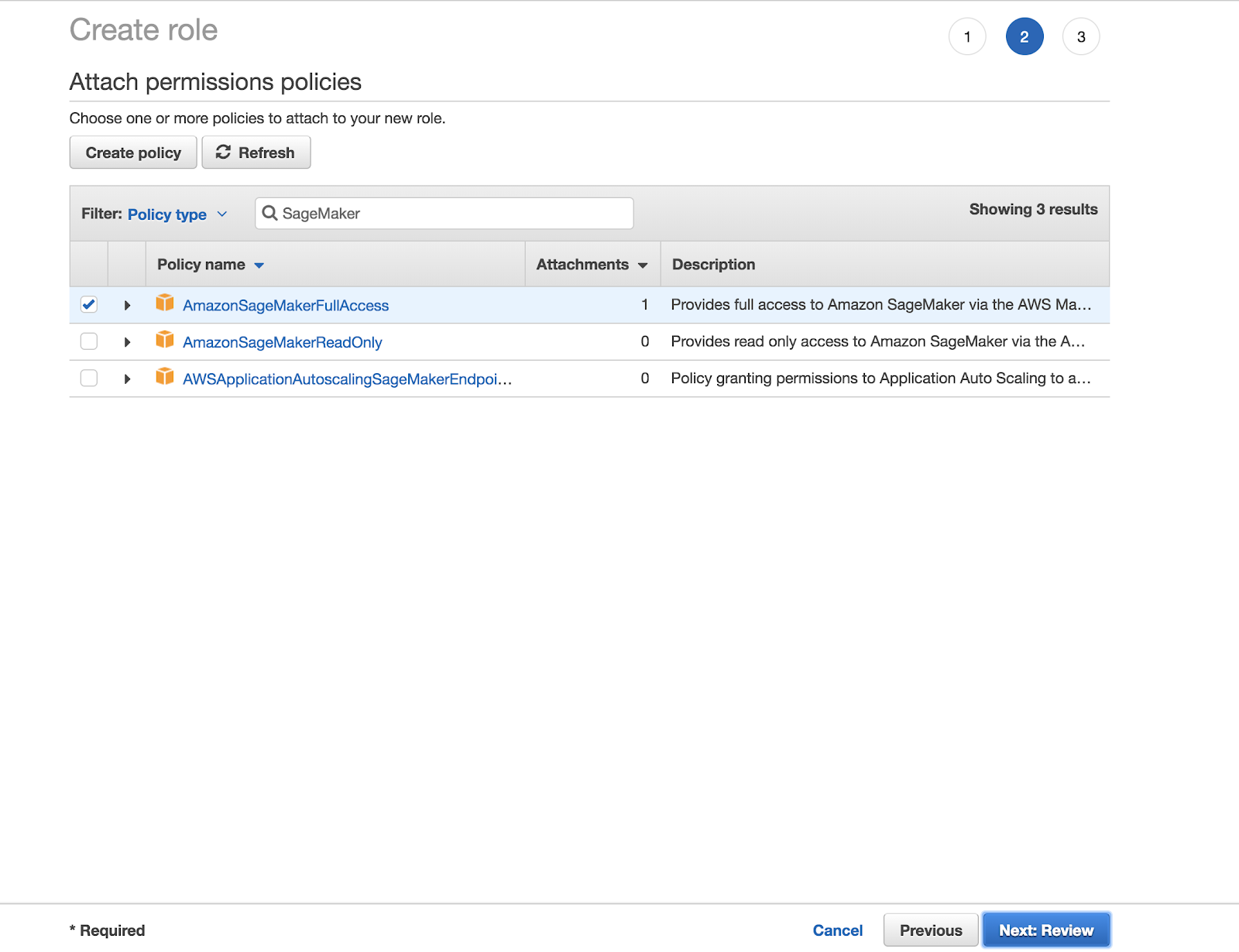This screenshot has height=952, width=1239.
Task: Click the policy icon for AWSApplicationAutoscalingSageMakerEndpoint
Action: point(164,377)
